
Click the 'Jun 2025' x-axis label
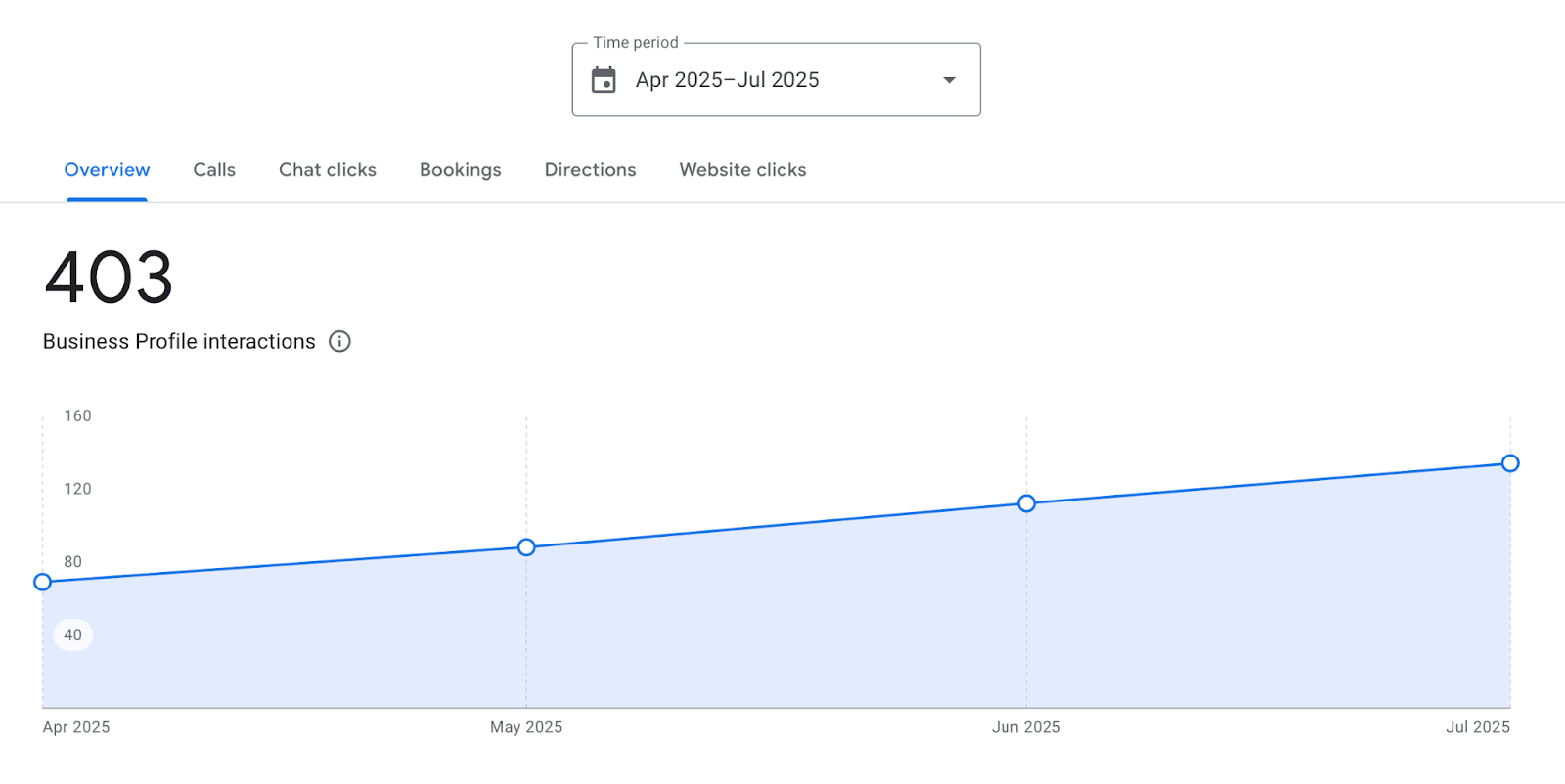point(1026,727)
